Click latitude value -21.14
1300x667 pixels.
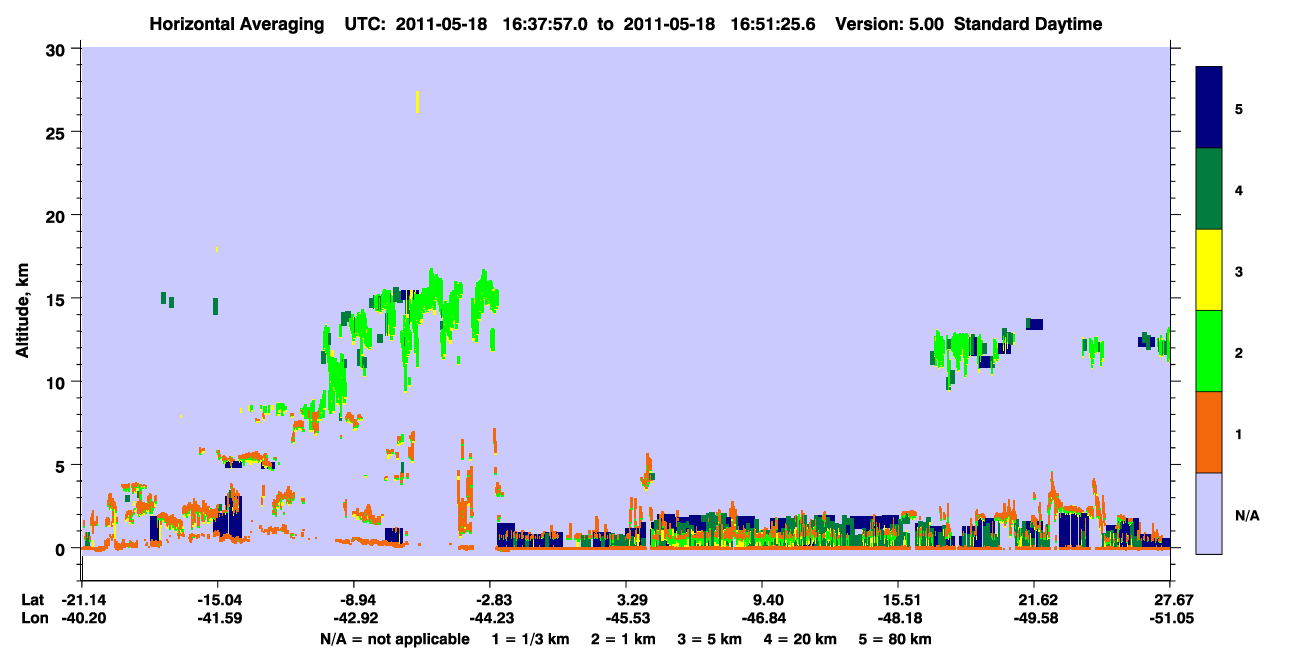pyautogui.click(x=81, y=600)
